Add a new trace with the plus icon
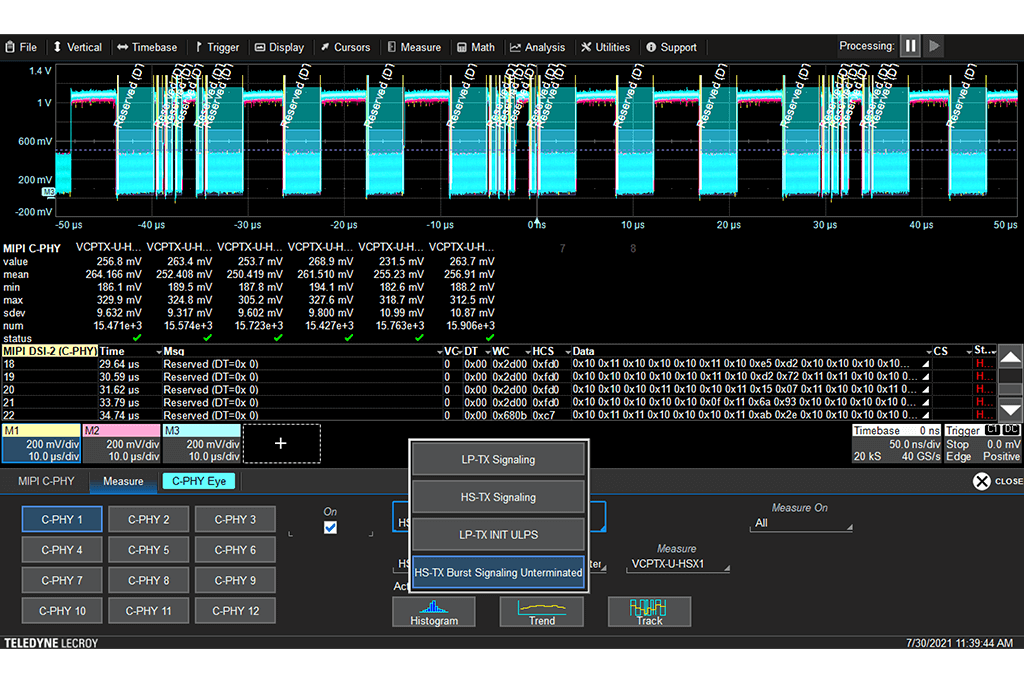The image size is (1024, 683). coord(281,444)
